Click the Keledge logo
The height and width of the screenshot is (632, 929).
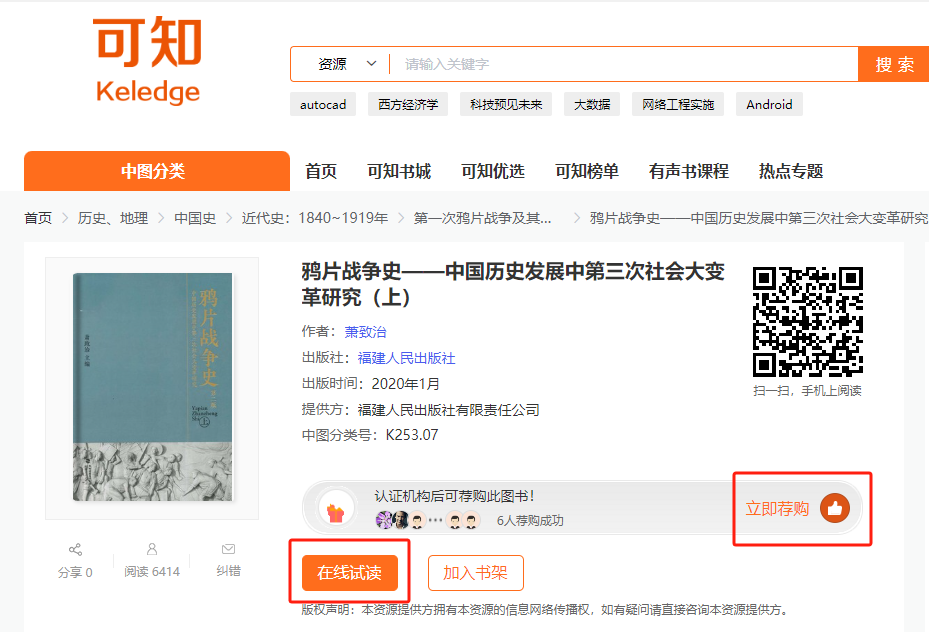(148, 60)
